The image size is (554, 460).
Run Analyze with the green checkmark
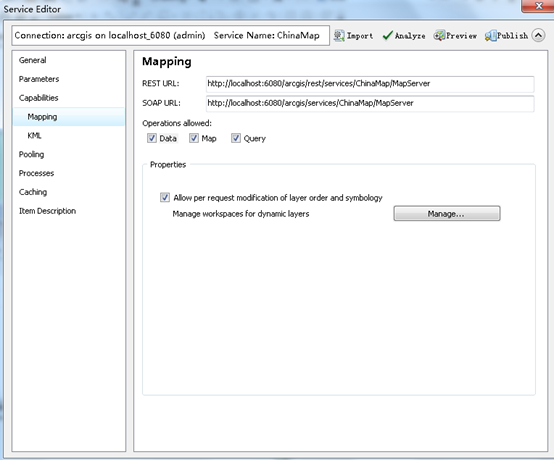click(x=404, y=36)
